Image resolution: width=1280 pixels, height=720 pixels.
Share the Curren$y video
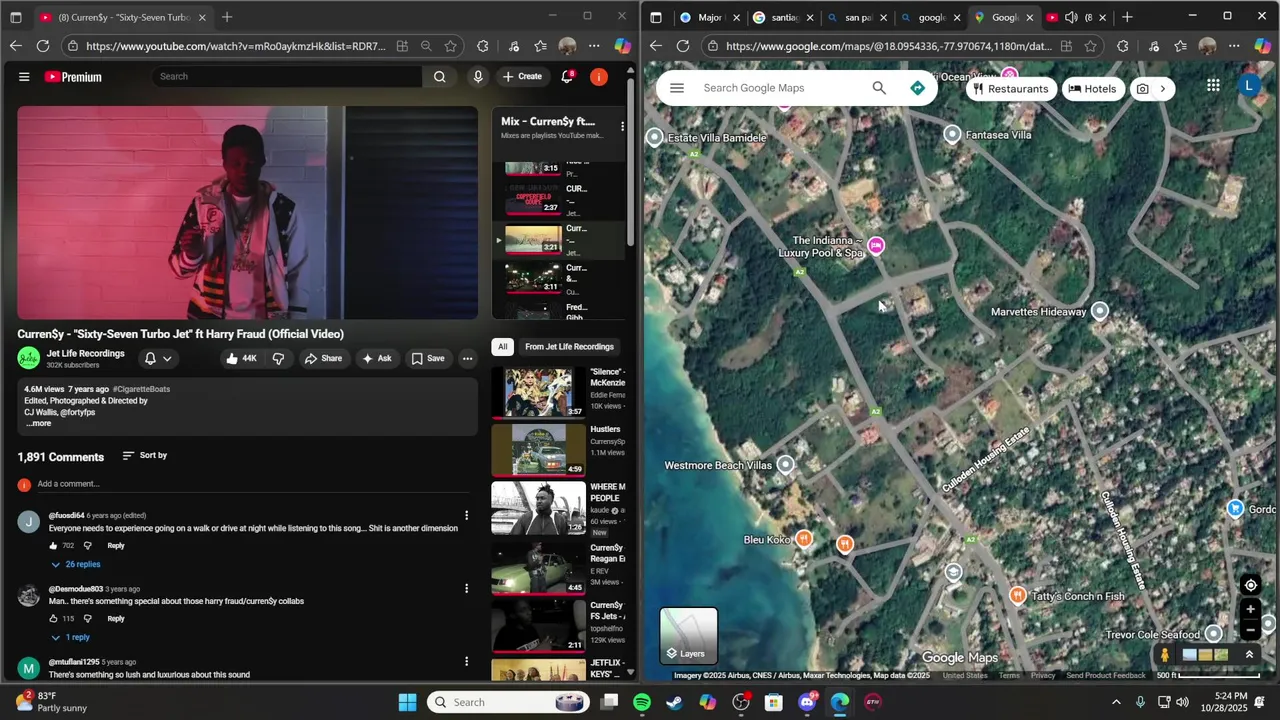click(x=323, y=359)
